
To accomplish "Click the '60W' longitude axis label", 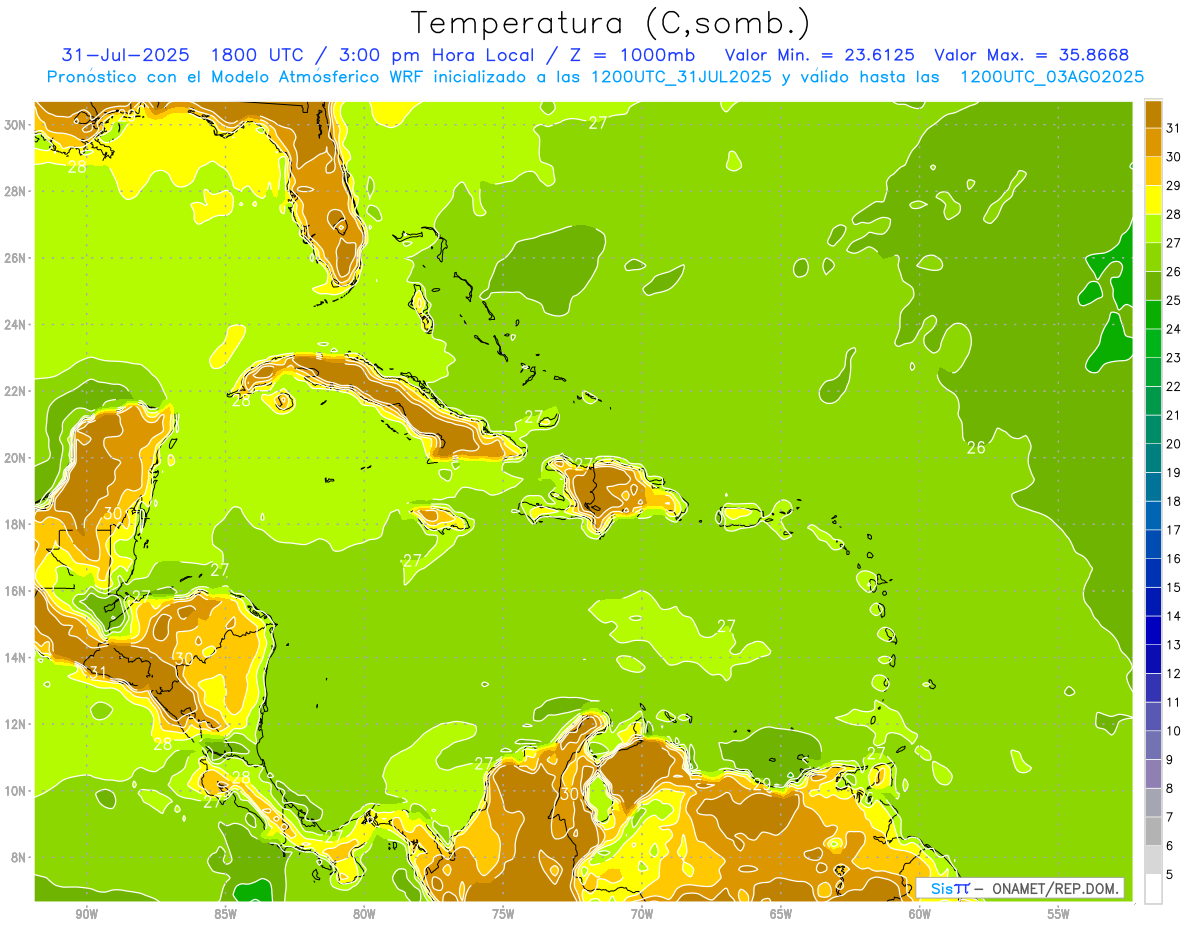I will (920, 914).
